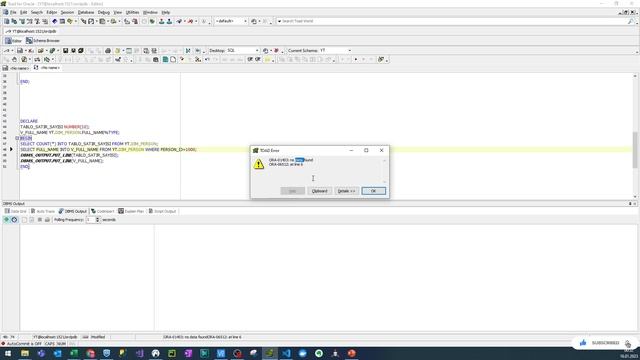Toggle DBMS output on/off green icon
Screen dimensions: 640x360
tap(6, 220)
